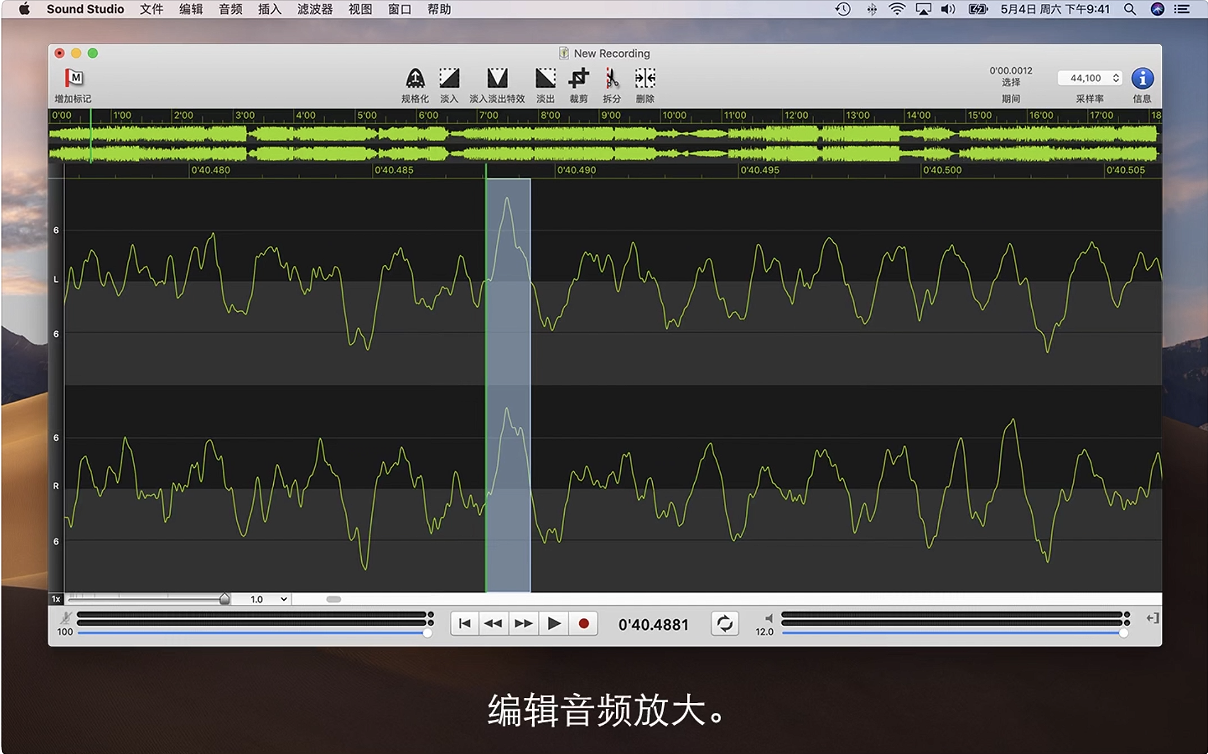Click the output volume slider knob
This screenshot has width=1208, height=754.
click(x=1123, y=632)
